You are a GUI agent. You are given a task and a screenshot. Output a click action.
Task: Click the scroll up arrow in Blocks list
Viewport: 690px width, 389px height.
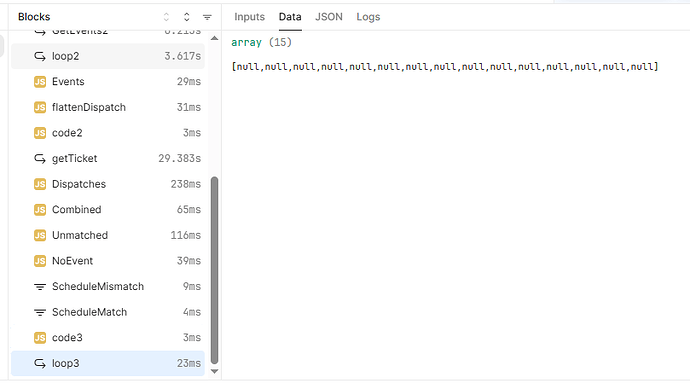(214, 38)
